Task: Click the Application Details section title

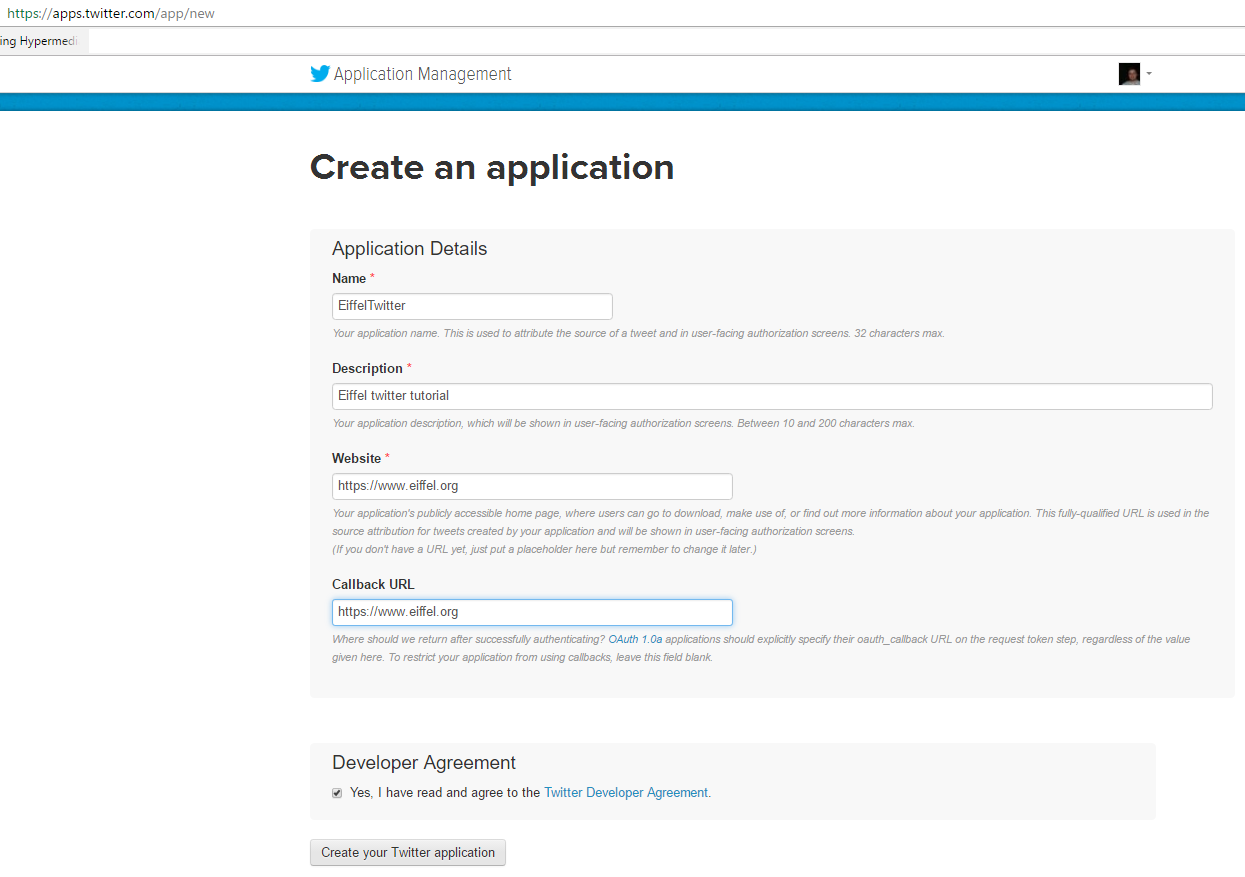Action: click(410, 249)
